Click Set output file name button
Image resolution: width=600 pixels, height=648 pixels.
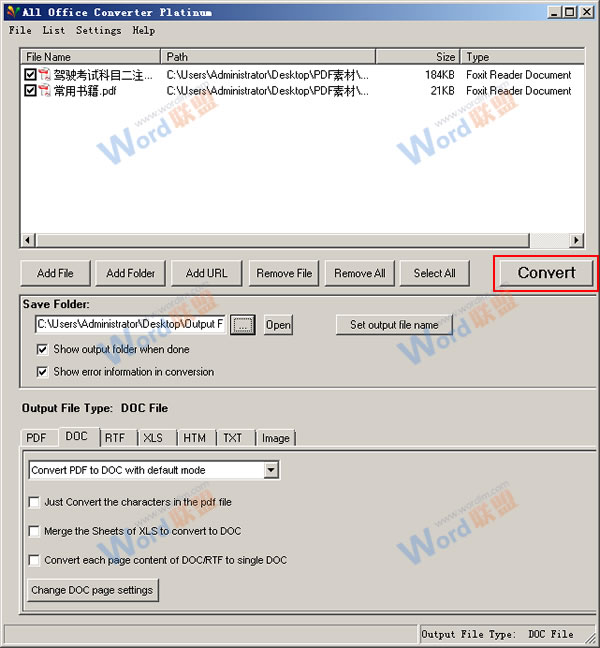(394, 325)
